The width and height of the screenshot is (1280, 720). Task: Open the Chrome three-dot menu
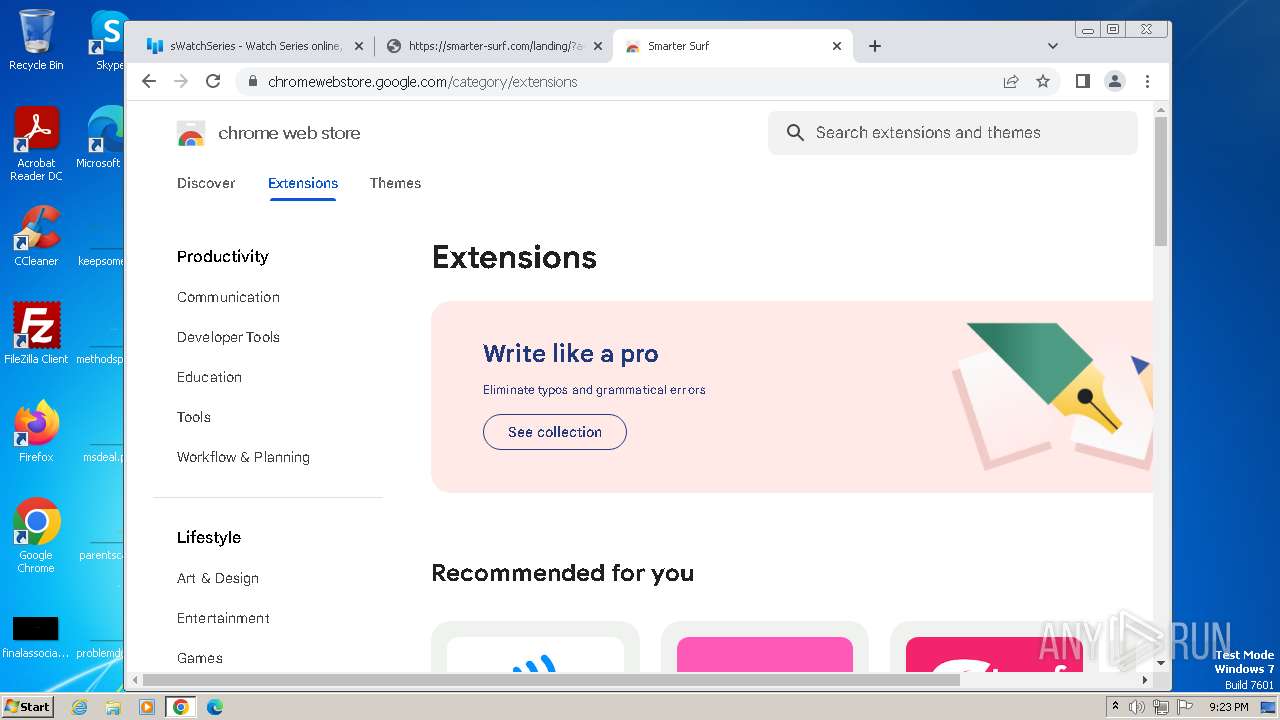click(x=1147, y=81)
